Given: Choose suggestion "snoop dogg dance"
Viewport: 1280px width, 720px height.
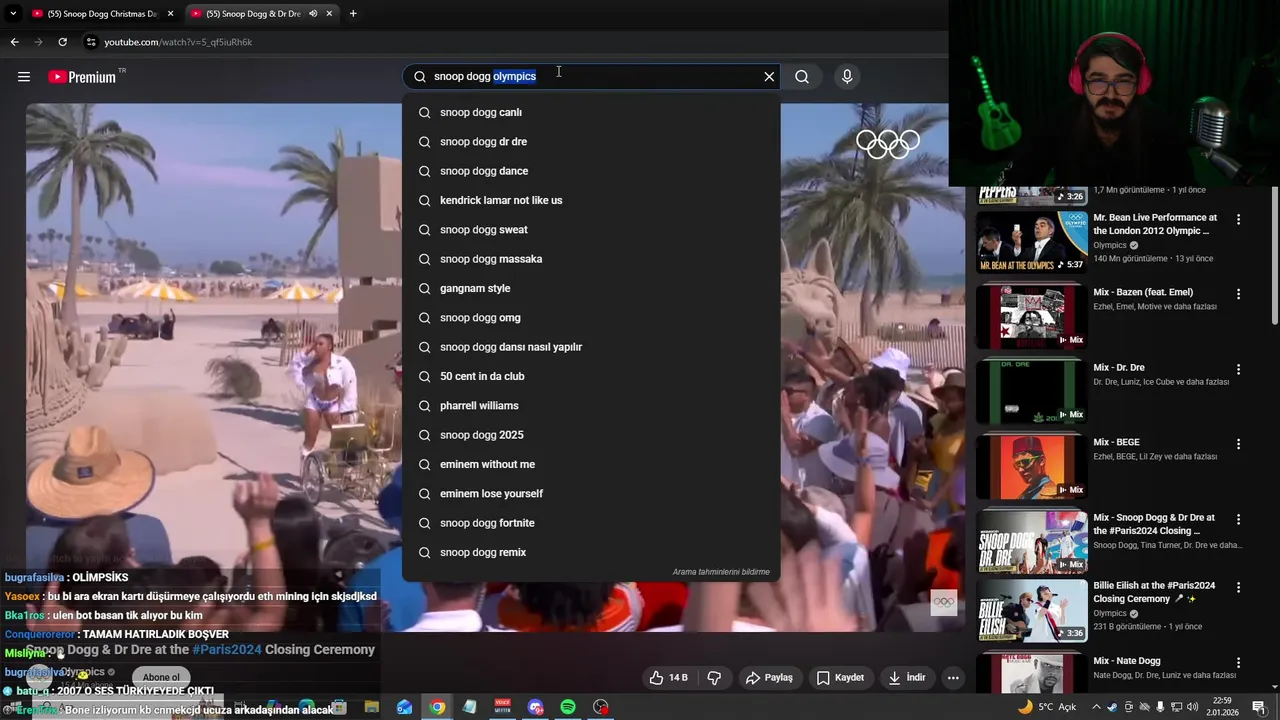Looking at the screenshot, I should coord(591,171).
